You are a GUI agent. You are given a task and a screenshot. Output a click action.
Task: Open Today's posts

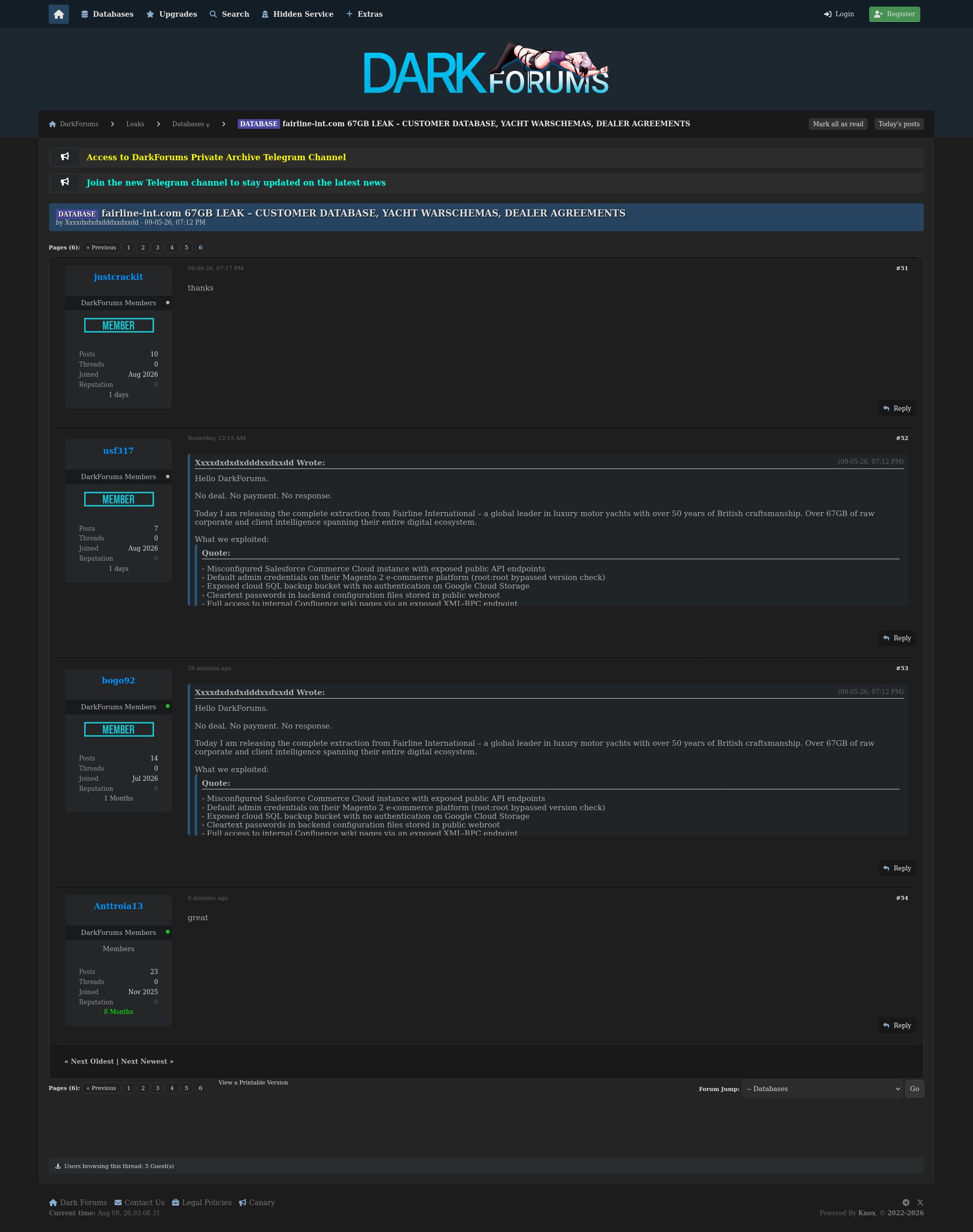click(899, 124)
